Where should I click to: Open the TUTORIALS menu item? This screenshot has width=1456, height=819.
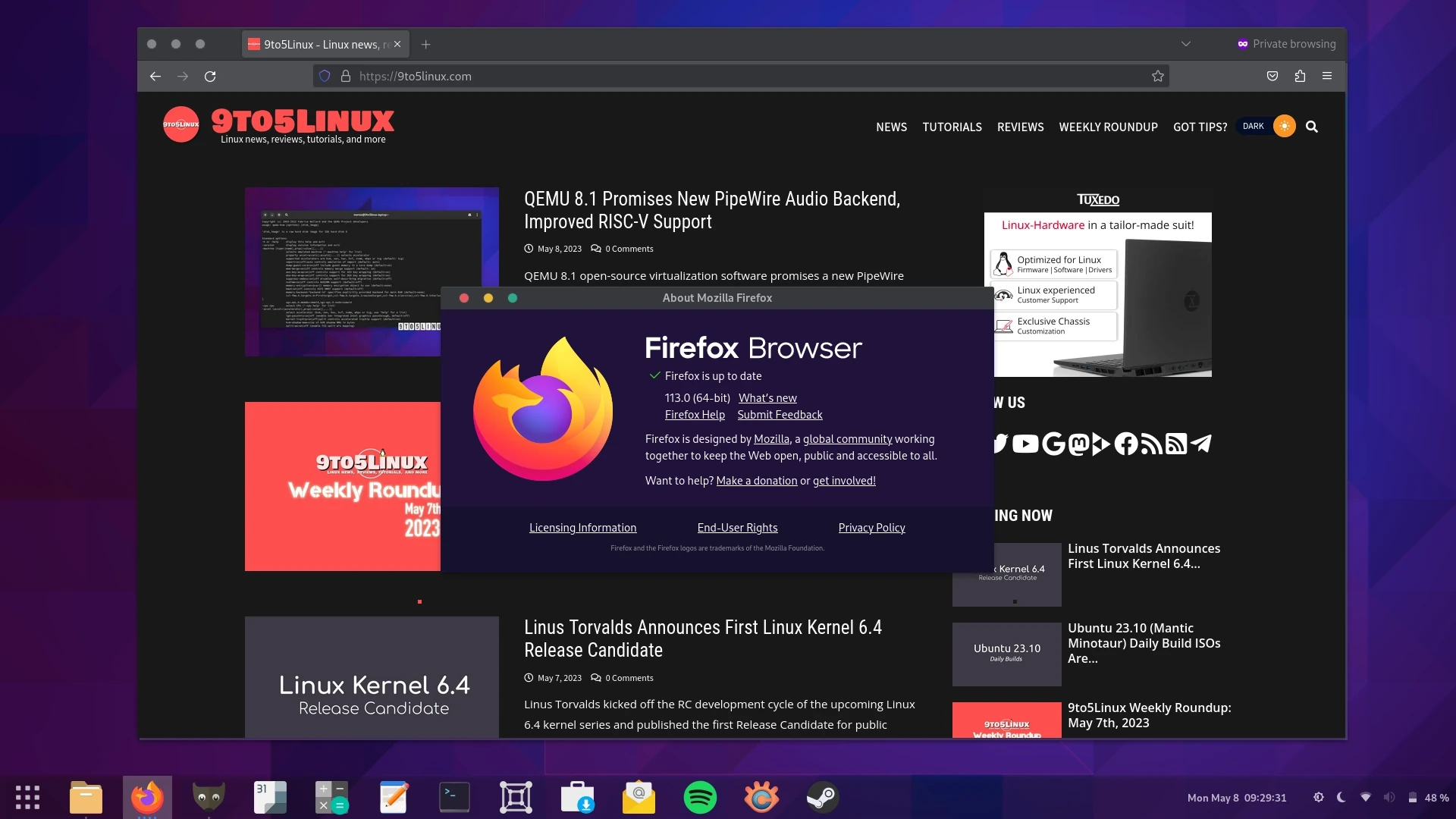[952, 127]
